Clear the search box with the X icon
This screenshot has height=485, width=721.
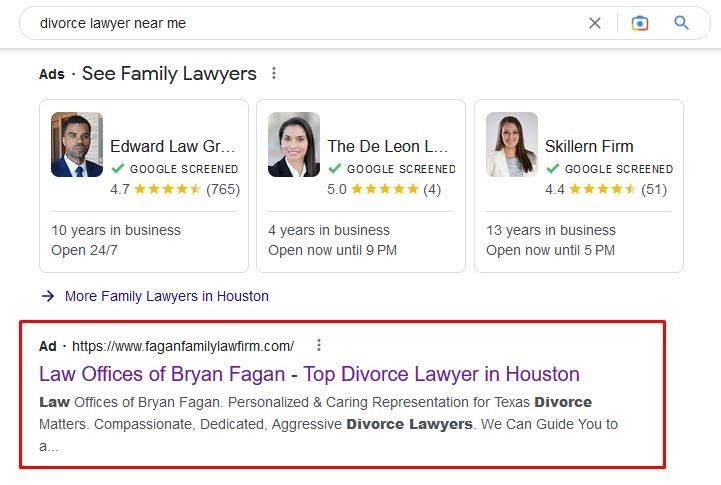point(595,23)
